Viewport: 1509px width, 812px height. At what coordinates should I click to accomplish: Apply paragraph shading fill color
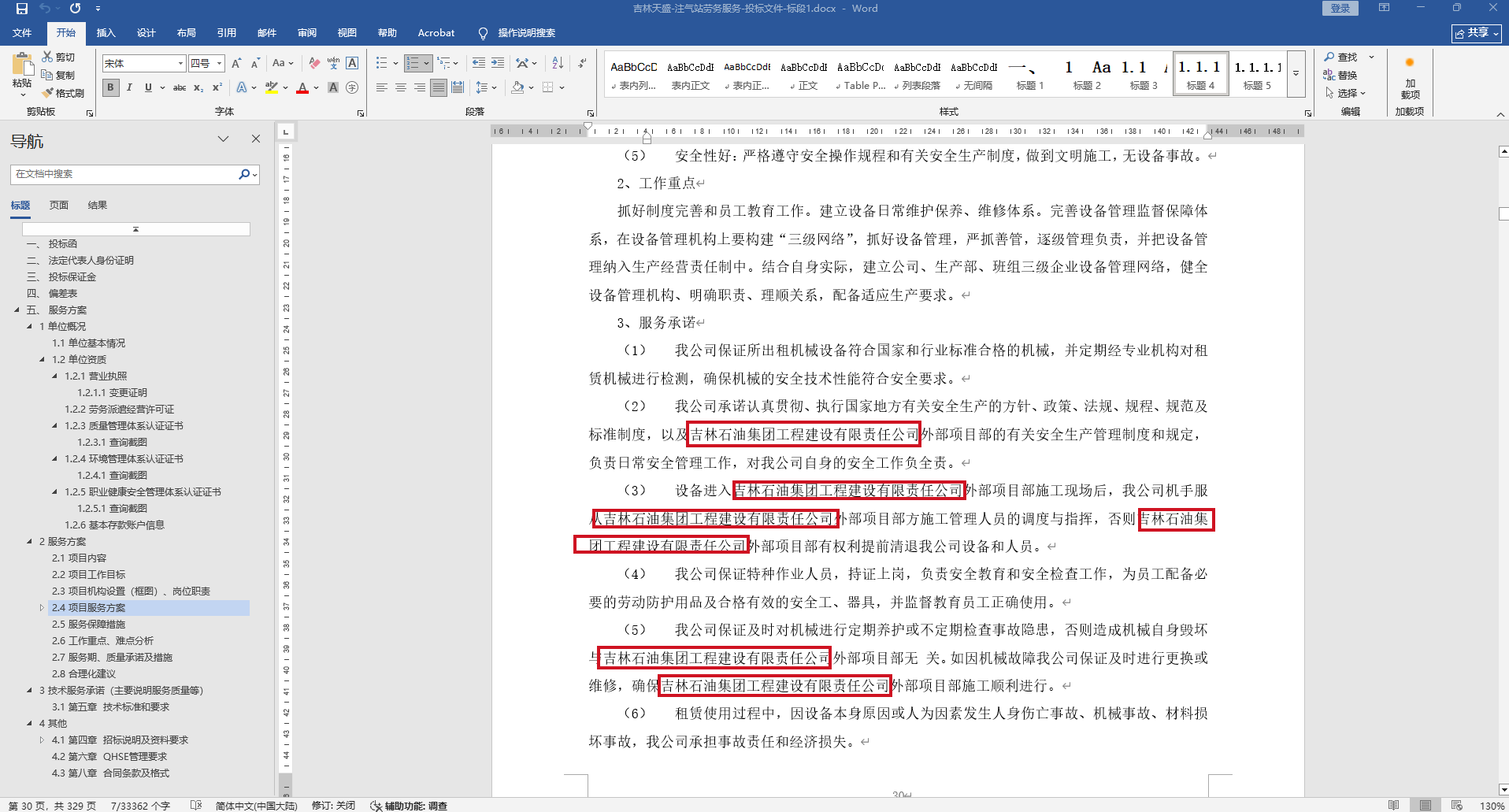(517, 87)
